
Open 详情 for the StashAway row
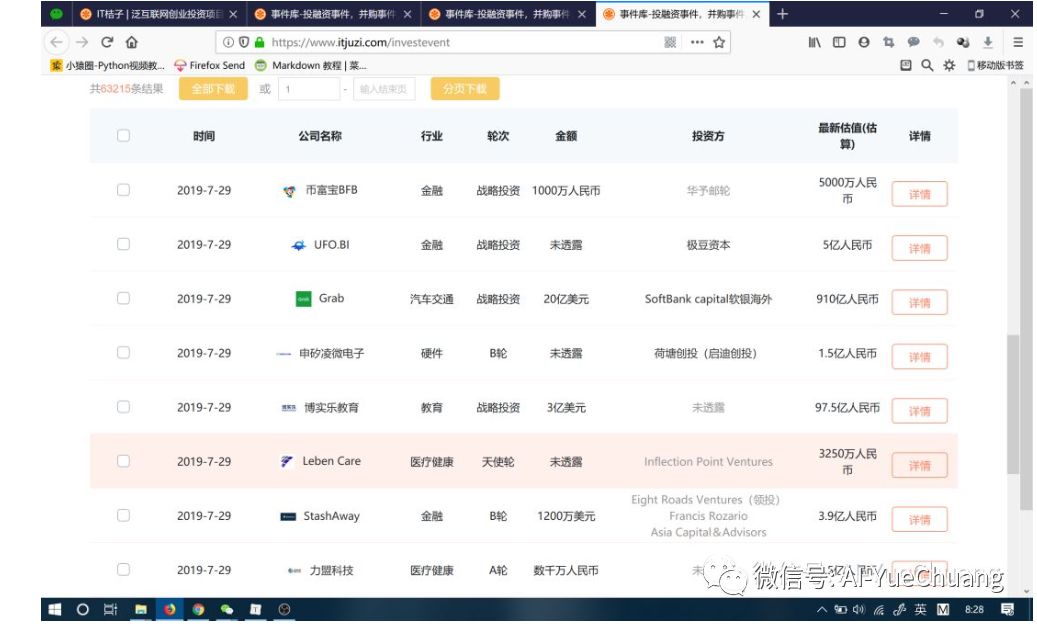click(x=919, y=520)
